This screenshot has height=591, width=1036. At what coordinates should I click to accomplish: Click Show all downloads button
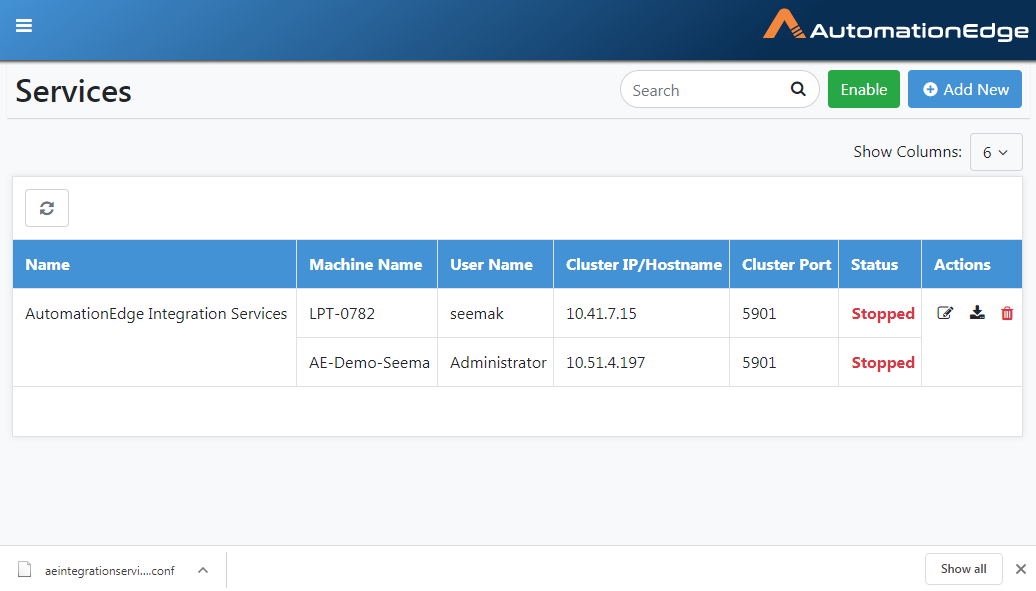pos(963,569)
